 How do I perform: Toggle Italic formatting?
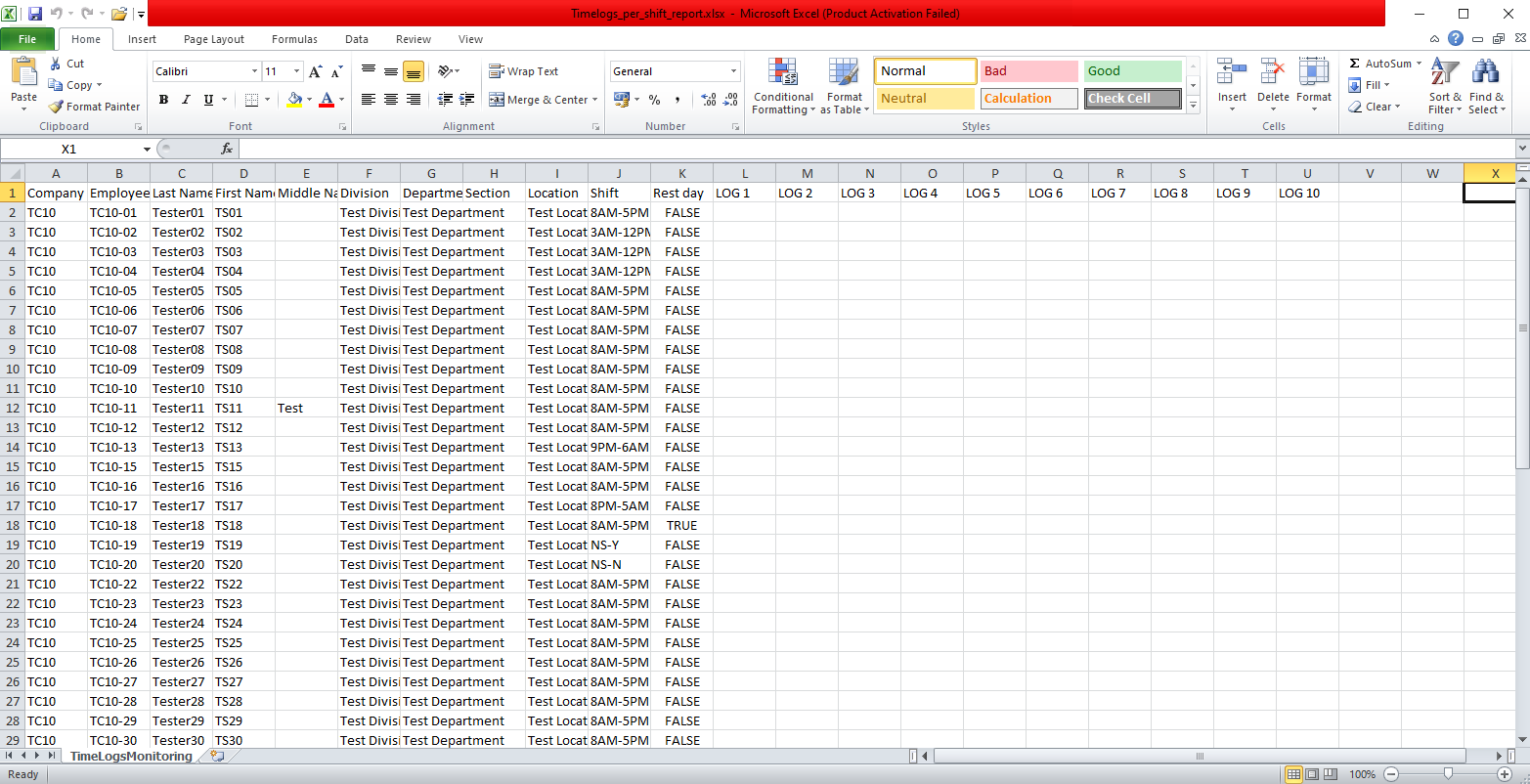(x=186, y=100)
